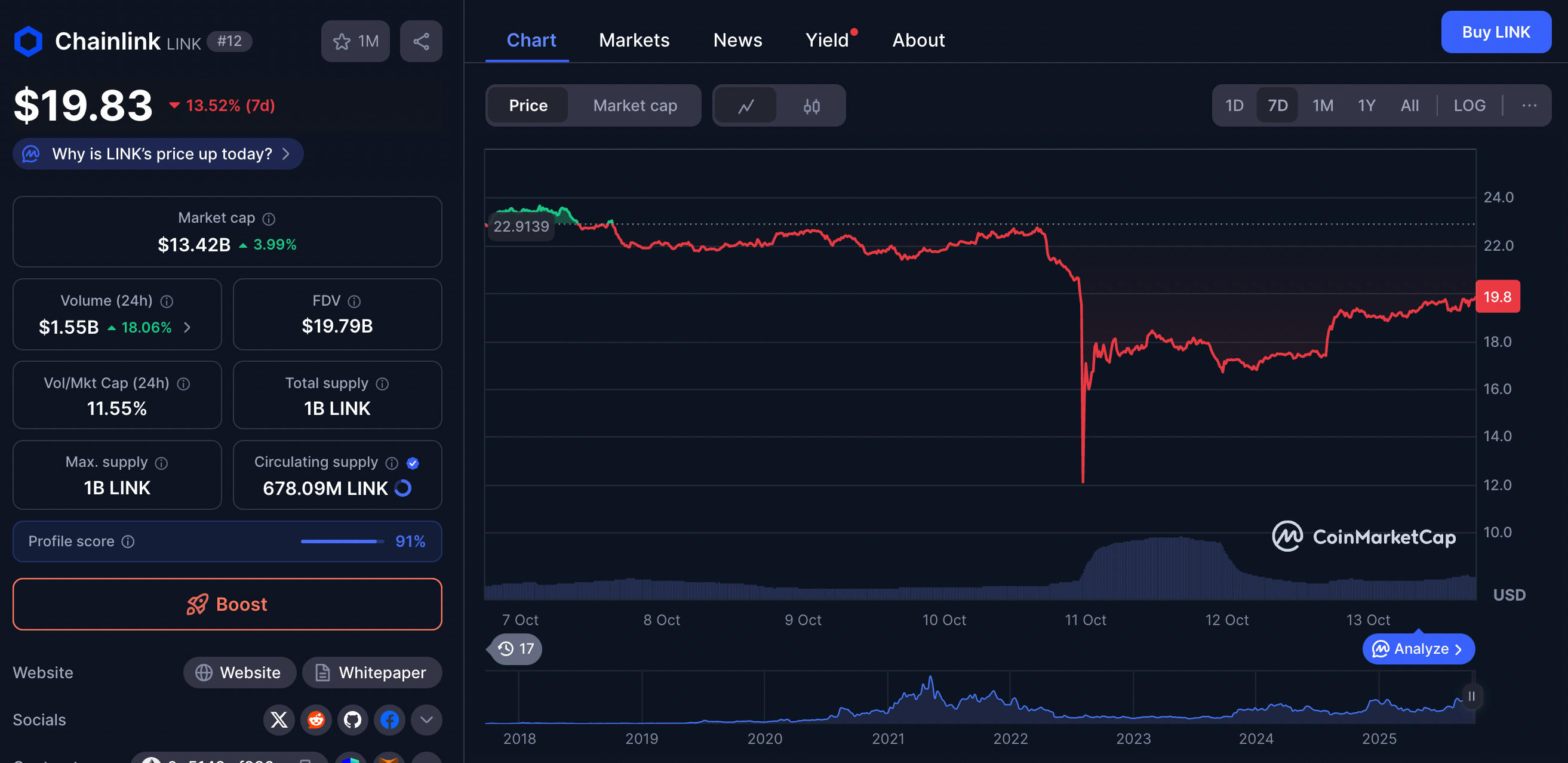Switch chart to candlestick view
The width and height of the screenshot is (1568, 763).
[811, 105]
